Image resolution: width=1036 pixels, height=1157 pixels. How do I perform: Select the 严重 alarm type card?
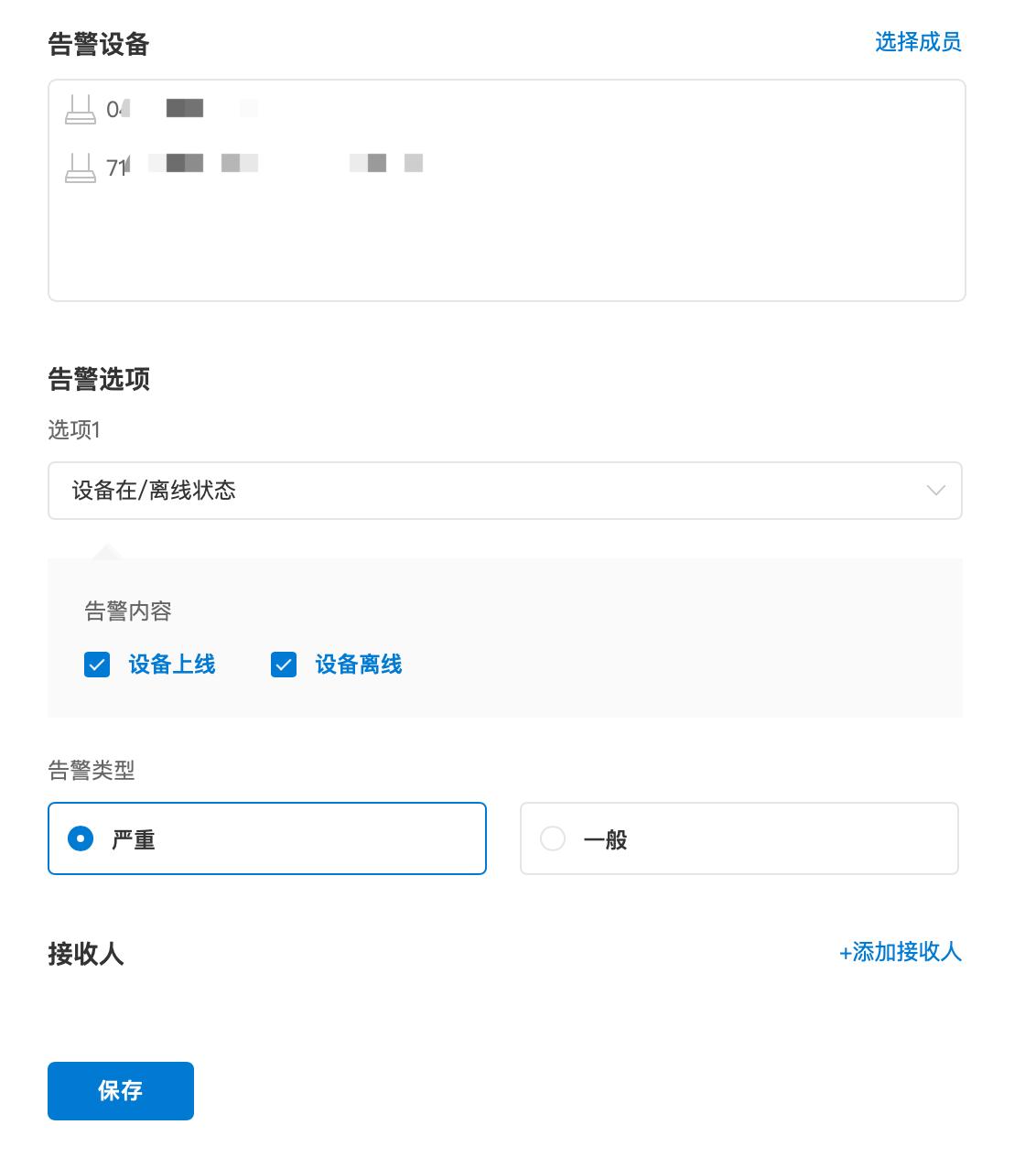pyautogui.click(x=266, y=838)
